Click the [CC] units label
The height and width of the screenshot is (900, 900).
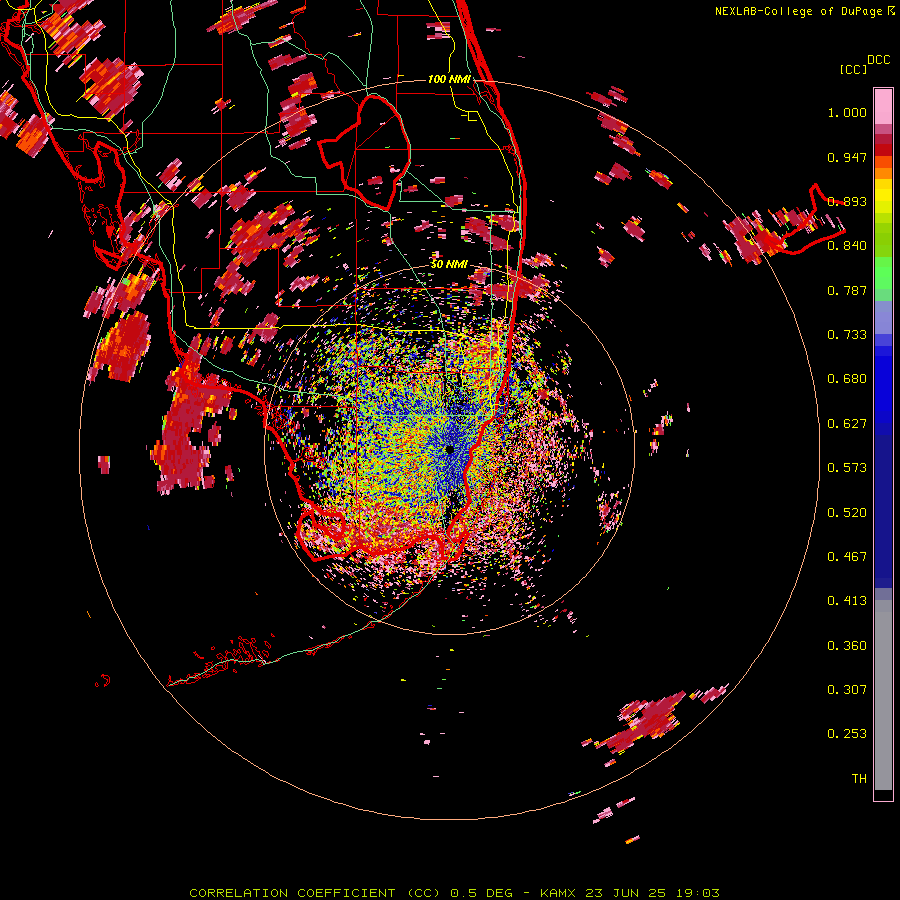coord(853,69)
